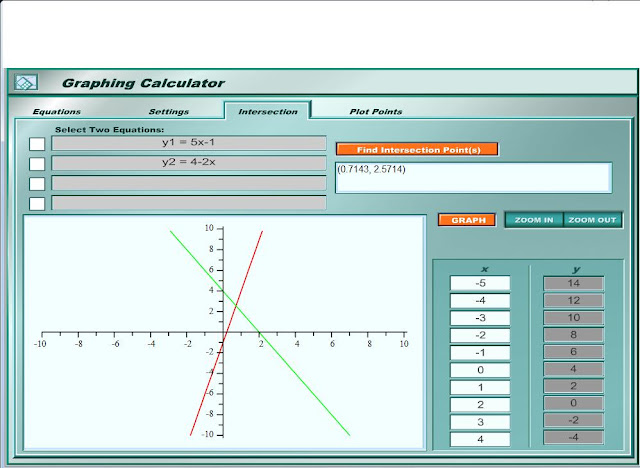
Task: Check the box for y1 = 5x-1
Action: tap(37, 144)
